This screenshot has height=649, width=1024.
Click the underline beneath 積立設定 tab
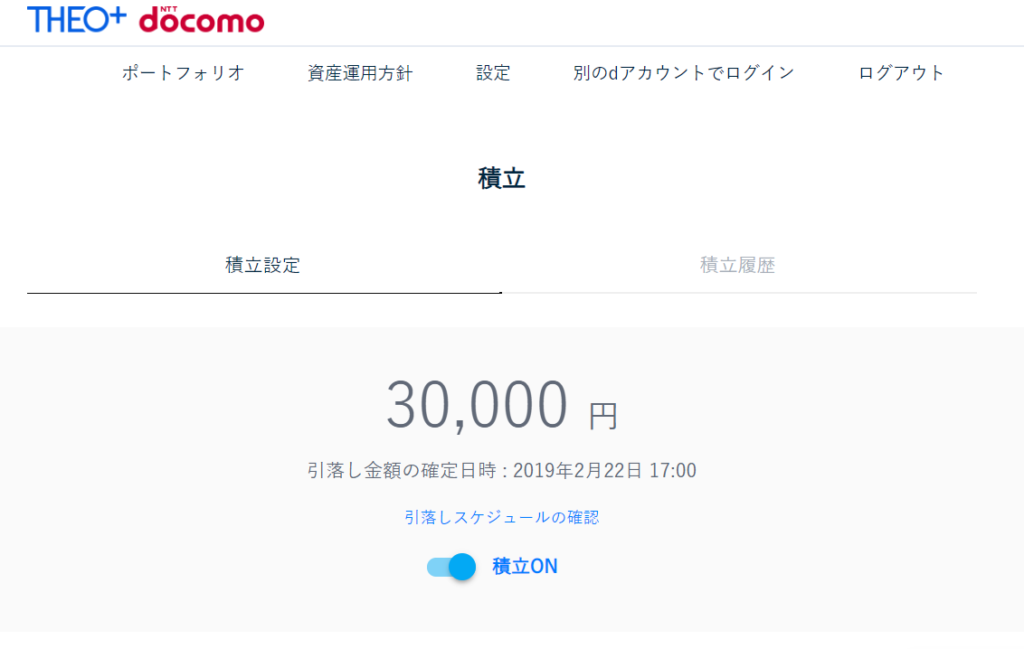pyautogui.click(x=264, y=293)
